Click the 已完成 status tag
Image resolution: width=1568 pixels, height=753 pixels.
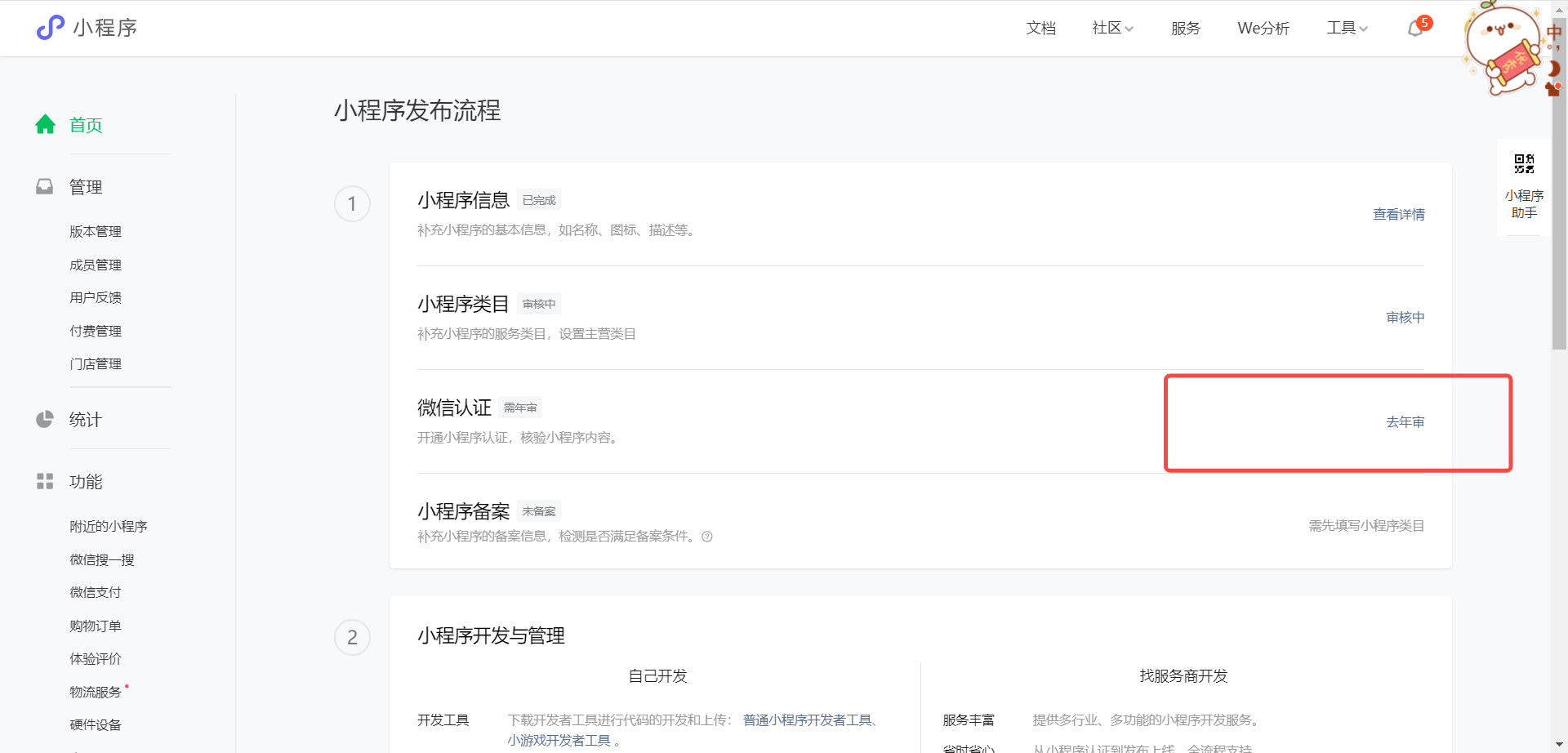coord(539,201)
